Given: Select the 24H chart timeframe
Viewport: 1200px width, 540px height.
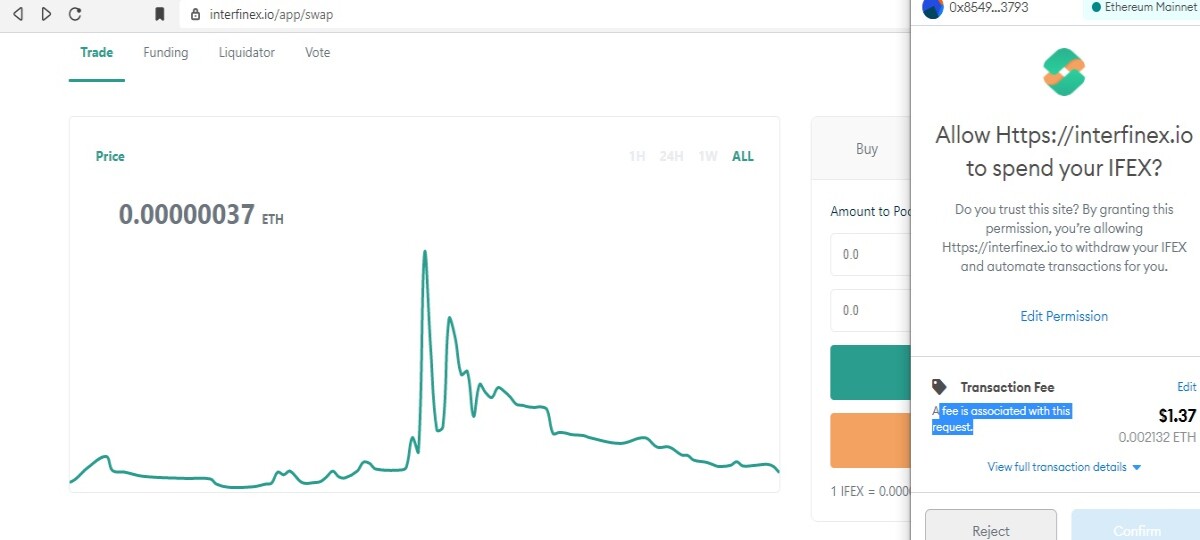Looking at the screenshot, I should [672, 156].
